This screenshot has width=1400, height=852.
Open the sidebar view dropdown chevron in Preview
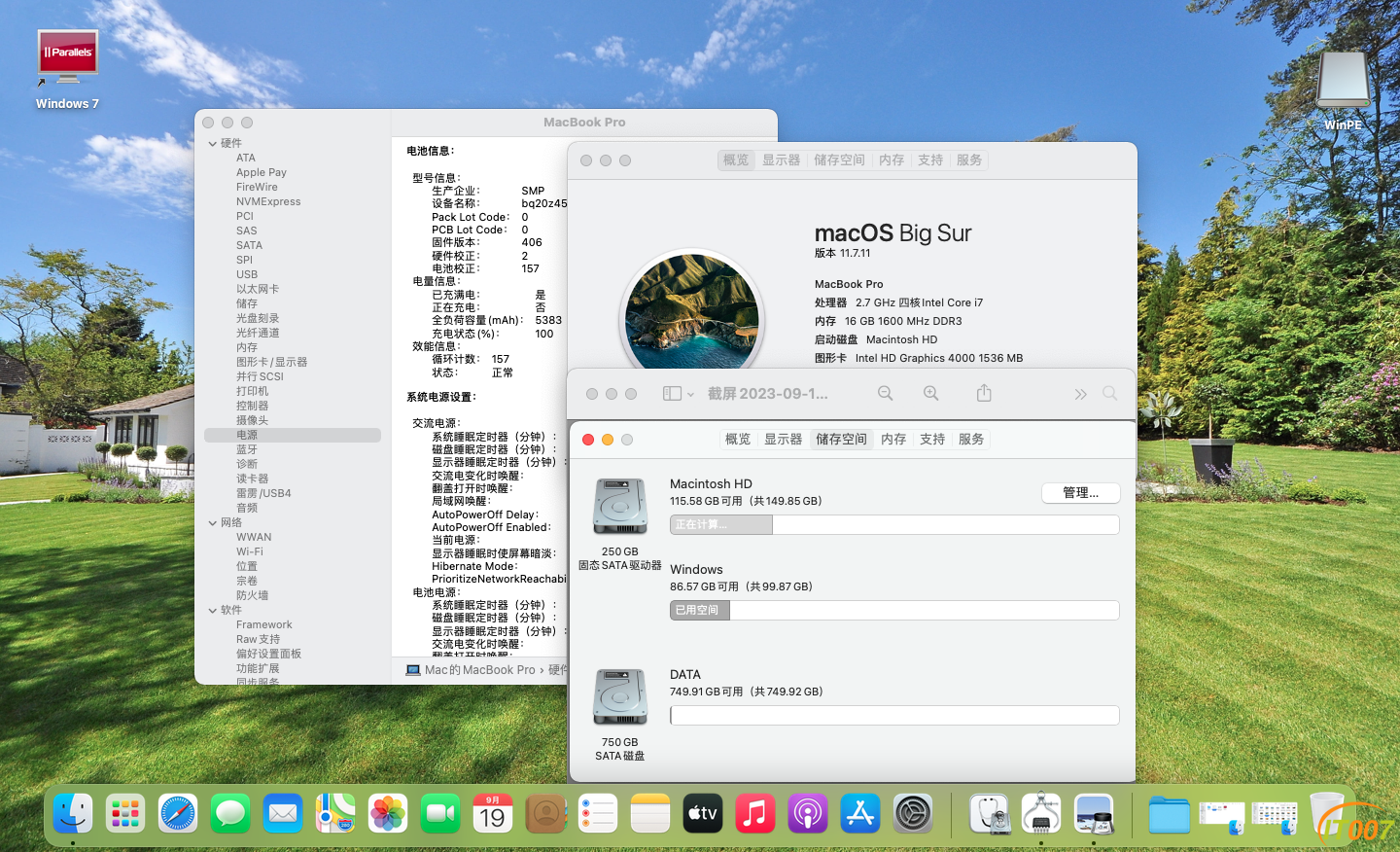tap(690, 395)
